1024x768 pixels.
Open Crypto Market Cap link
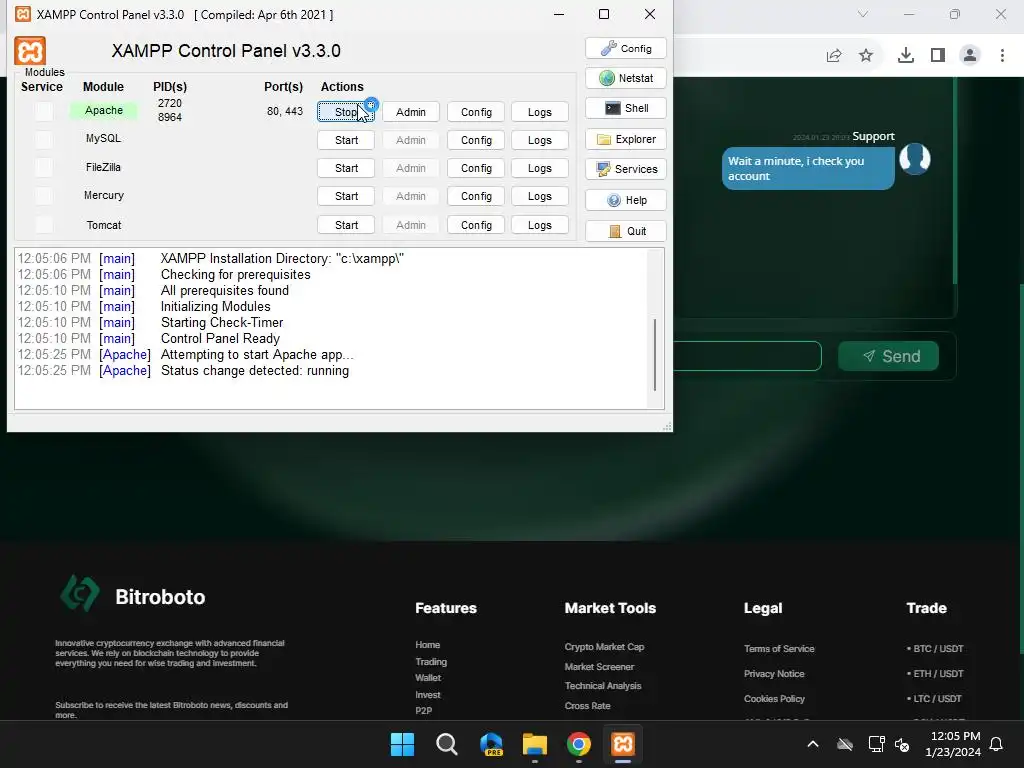pyautogui.click(x=605, y=647)
